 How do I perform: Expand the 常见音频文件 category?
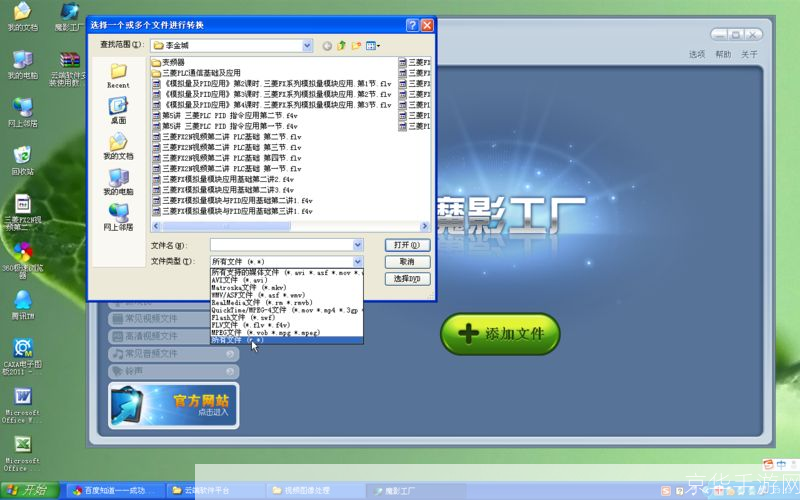click(173, 354)
